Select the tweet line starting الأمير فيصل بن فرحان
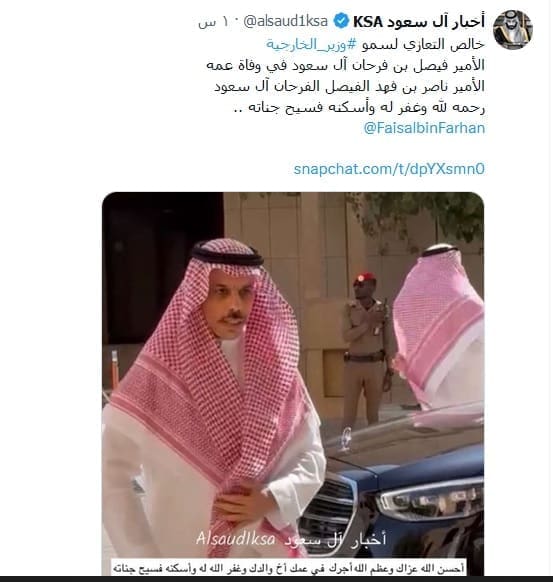 (x=346, y=65)
